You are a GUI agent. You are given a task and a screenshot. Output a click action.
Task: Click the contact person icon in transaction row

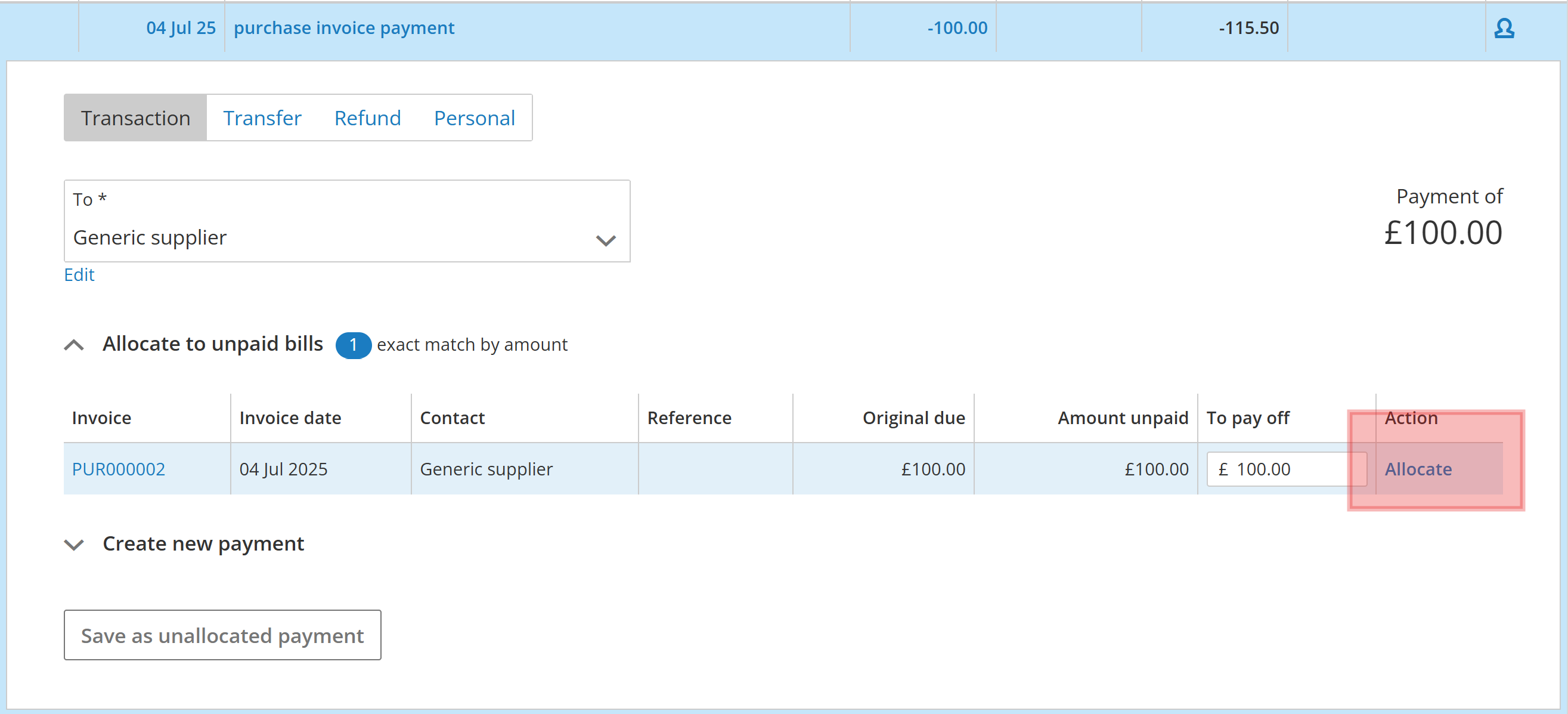[1504, 28]
